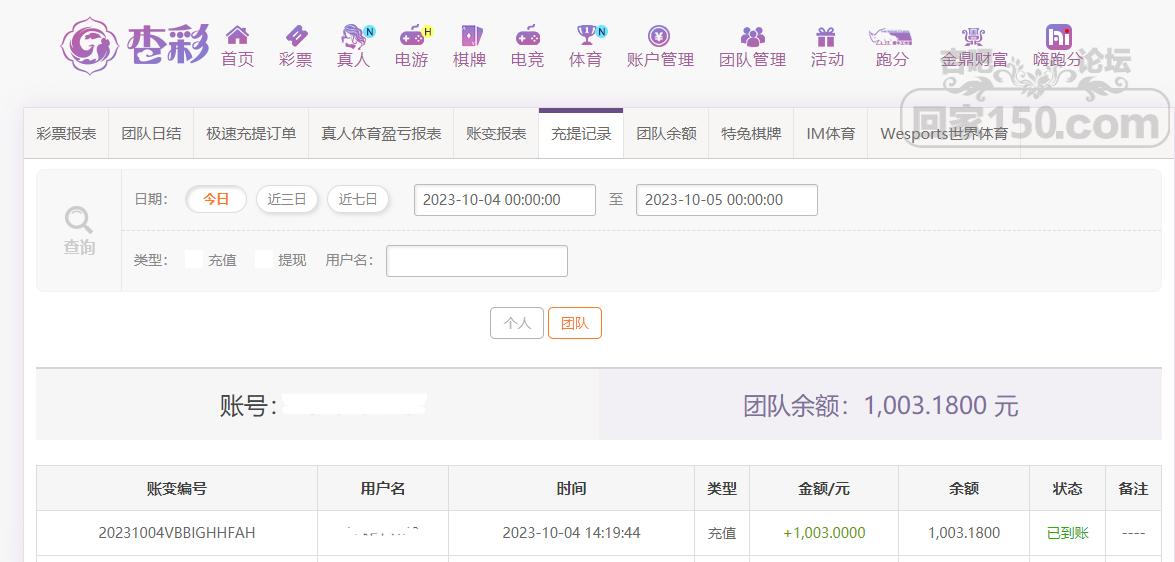Open the 电游 gamepad icon
Image resolution: width=1175 pixels, height=562 pixels.
click(x=411, y=37)
